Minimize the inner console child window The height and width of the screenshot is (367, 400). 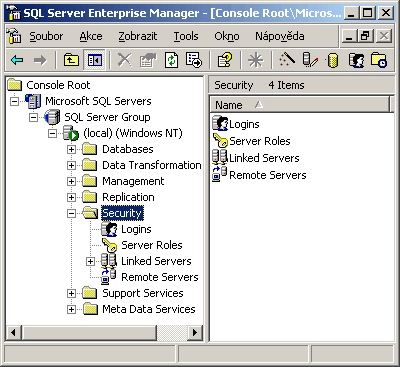pos(349,36)
